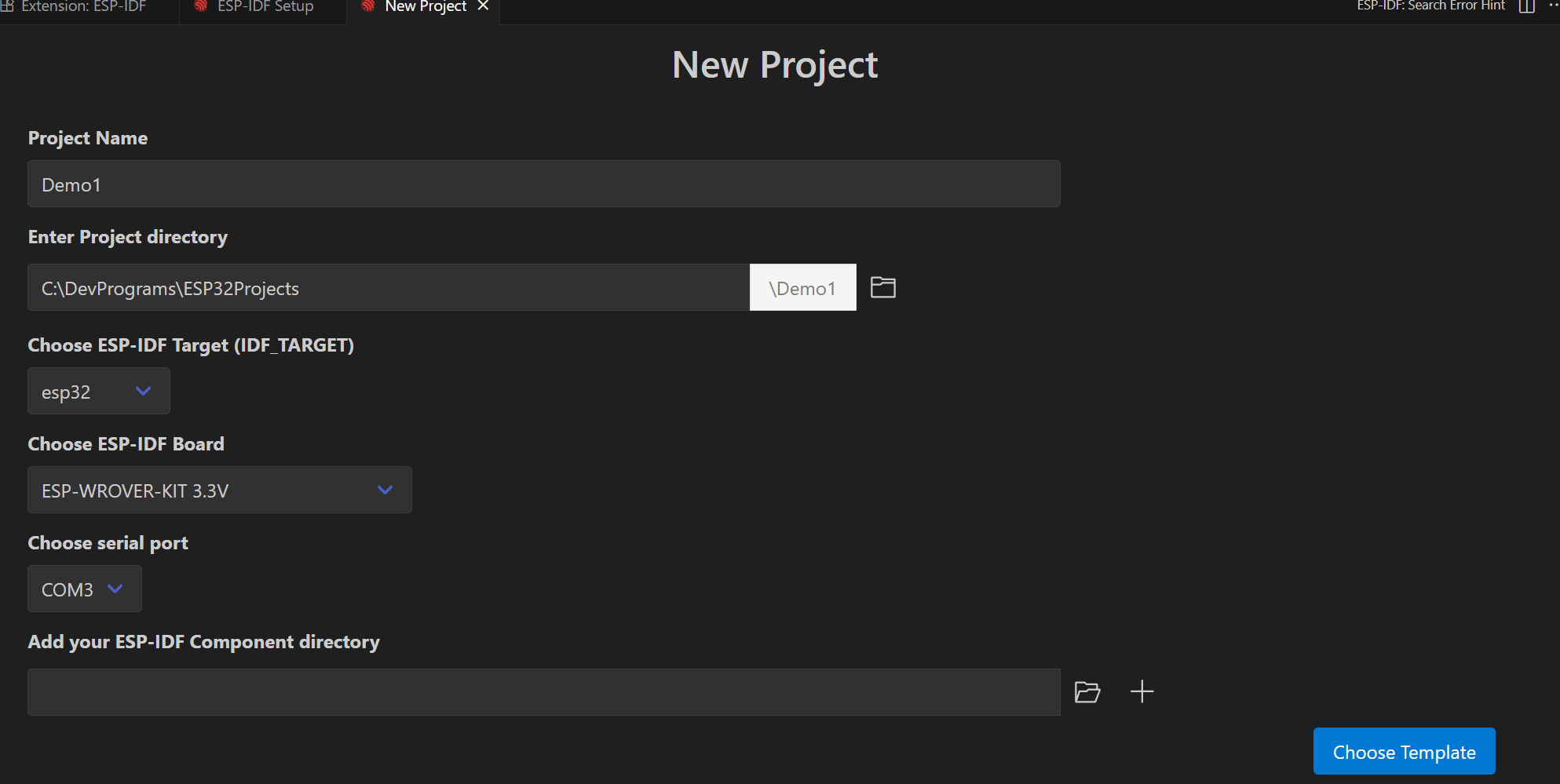Click the \Demo1 path suffix box
Viewport: 1560px width, 784px height.
coord(802,288)
